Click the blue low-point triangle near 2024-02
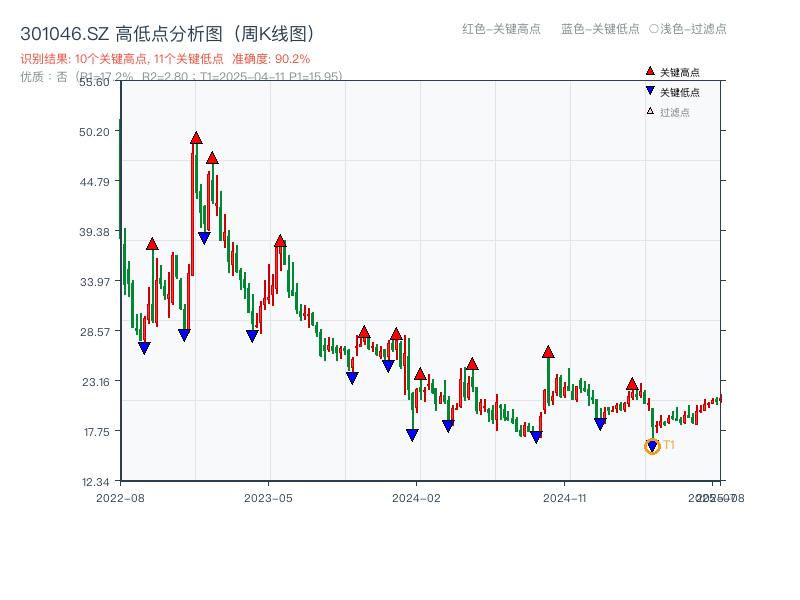 pos(411,435)
